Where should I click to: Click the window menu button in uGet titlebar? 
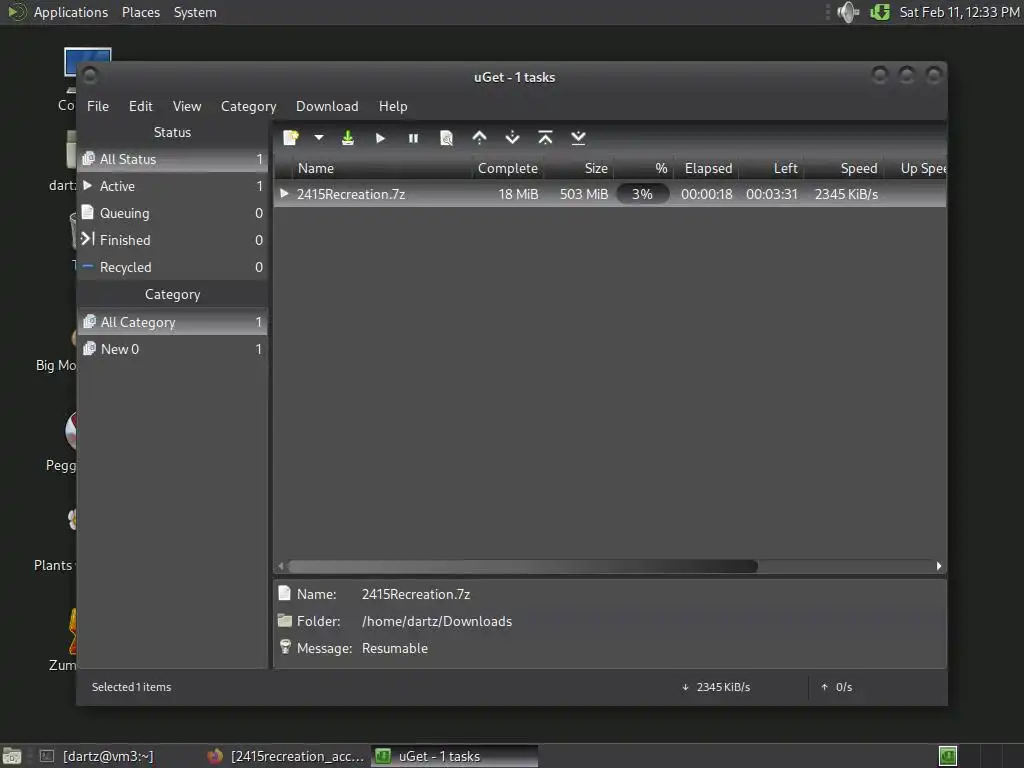pyautogui.click(x=90, y=76)
